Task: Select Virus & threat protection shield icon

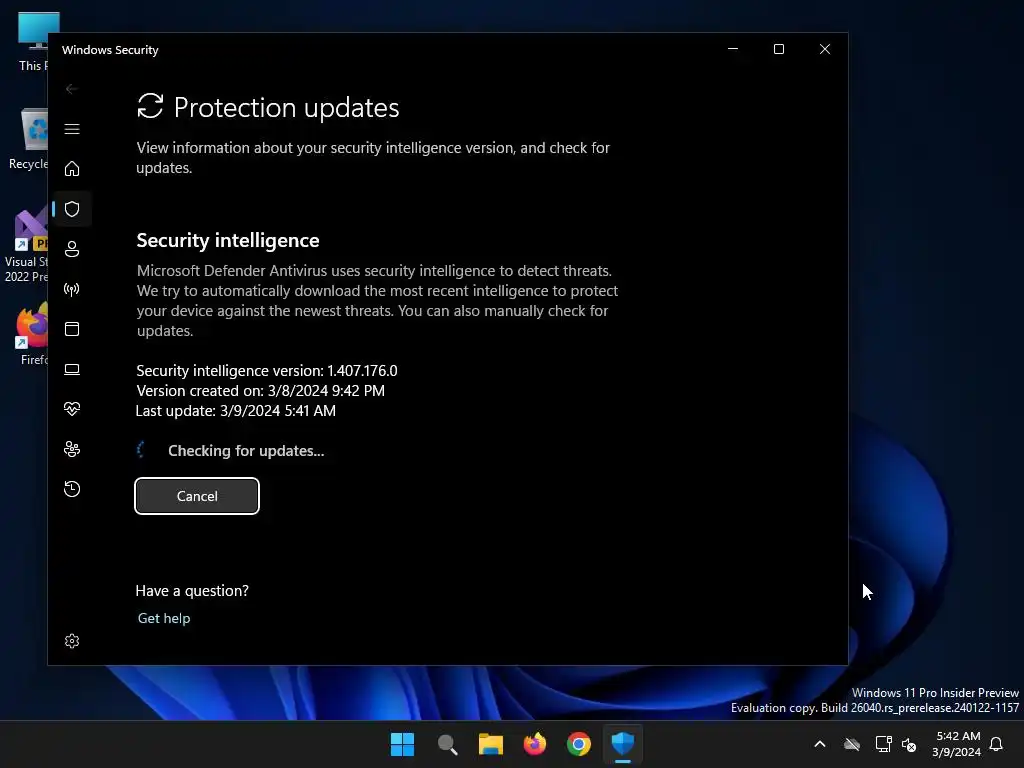Action: tap(72, 209)
